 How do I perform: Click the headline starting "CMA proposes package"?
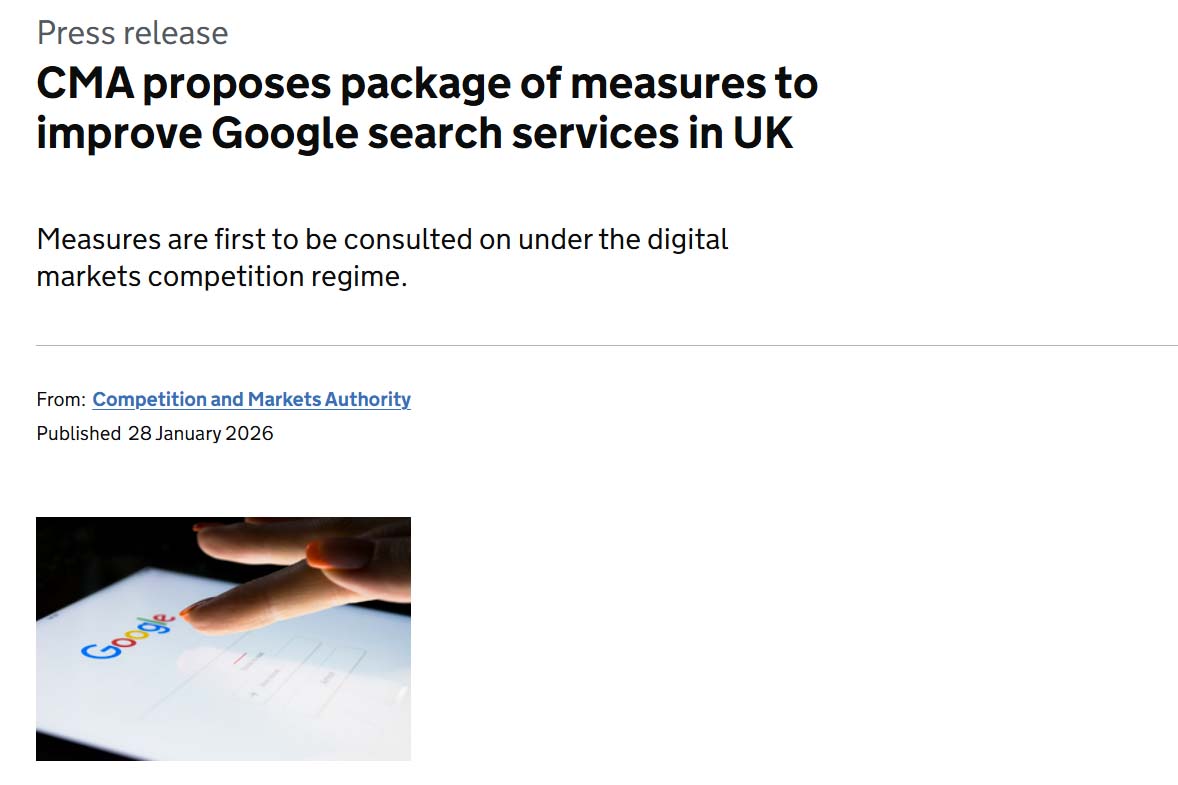427,84
